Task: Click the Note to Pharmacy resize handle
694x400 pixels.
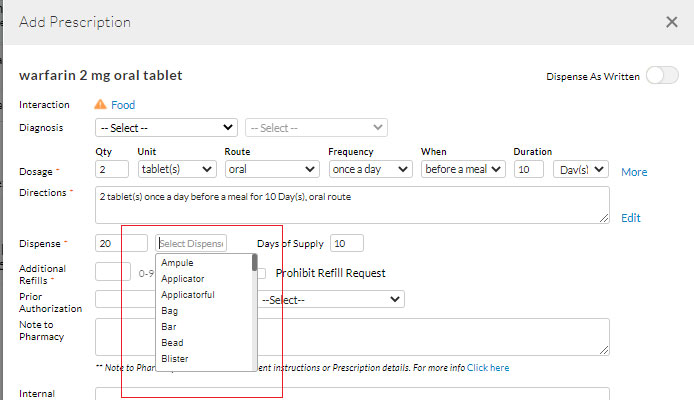Action: point(604,350)
